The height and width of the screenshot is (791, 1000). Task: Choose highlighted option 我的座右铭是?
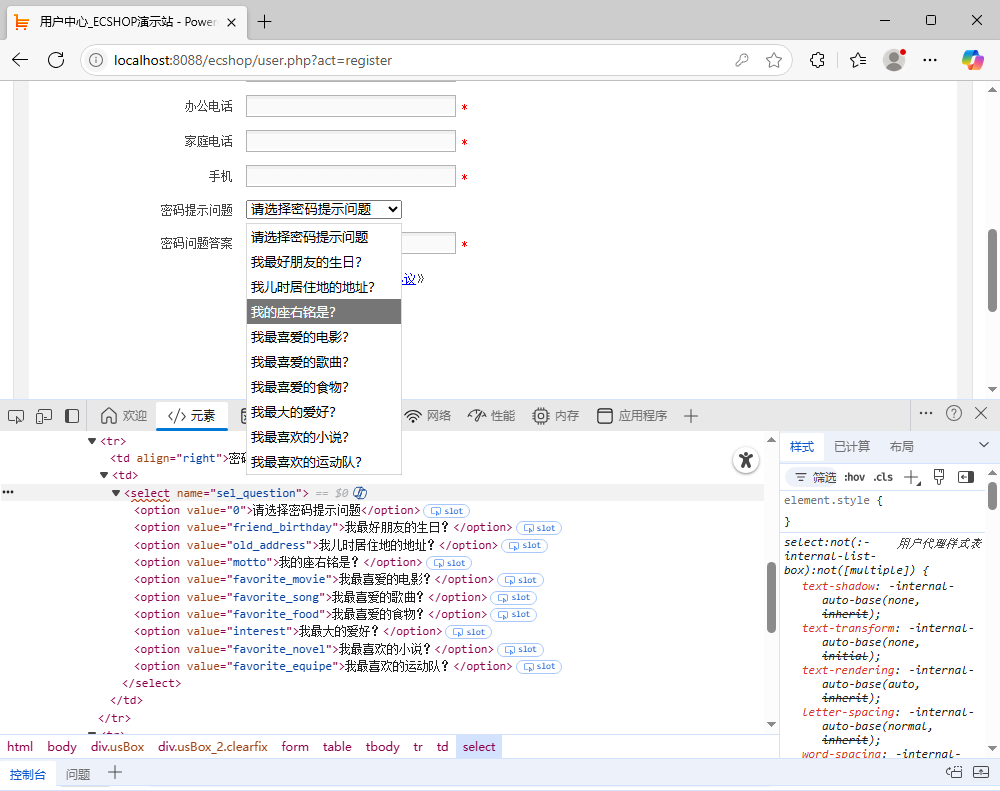click(324, 312)
